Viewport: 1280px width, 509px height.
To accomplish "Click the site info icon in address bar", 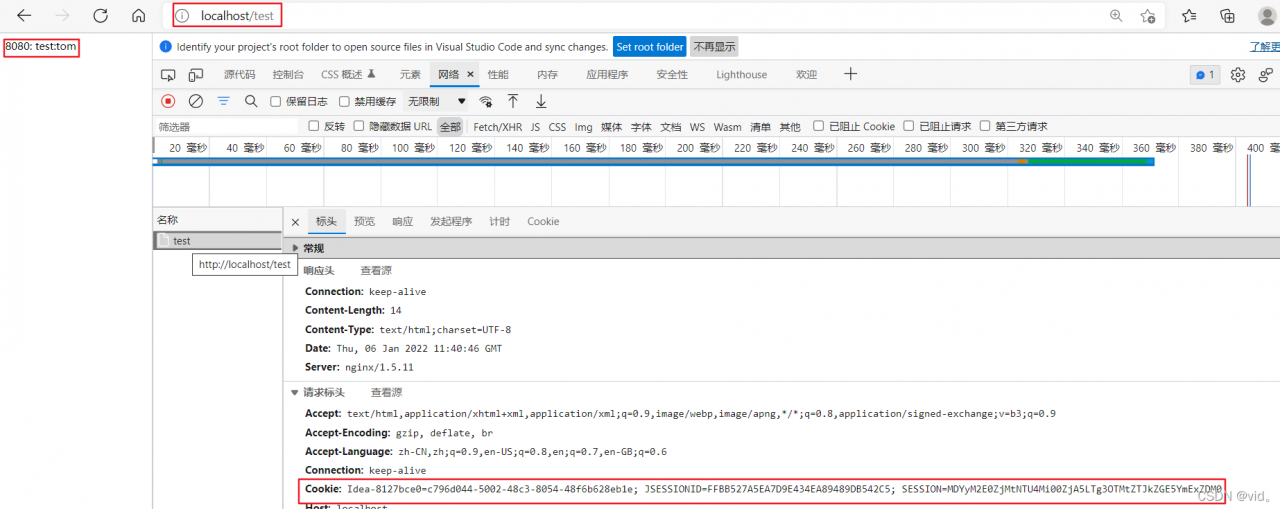I will [x=183, y=16].
